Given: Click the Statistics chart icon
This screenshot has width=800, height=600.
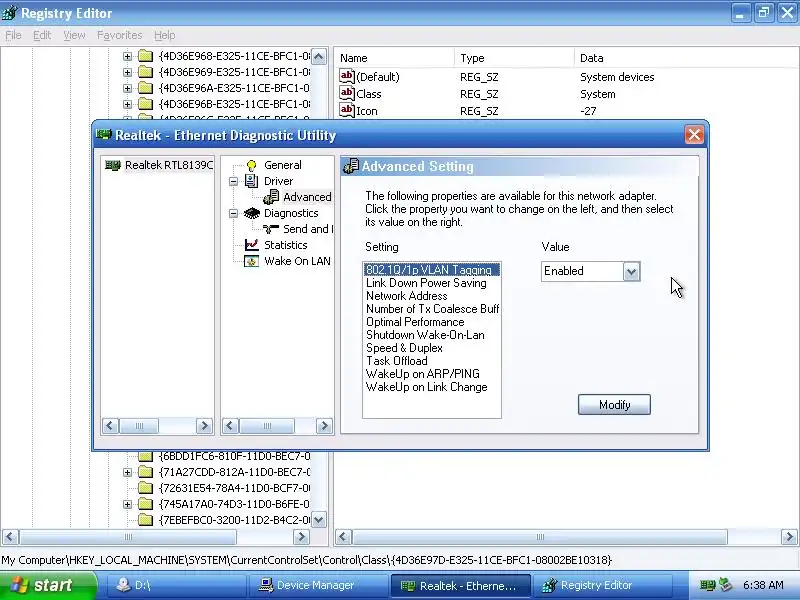Looking at the screenshot, I should click(252, 245).
